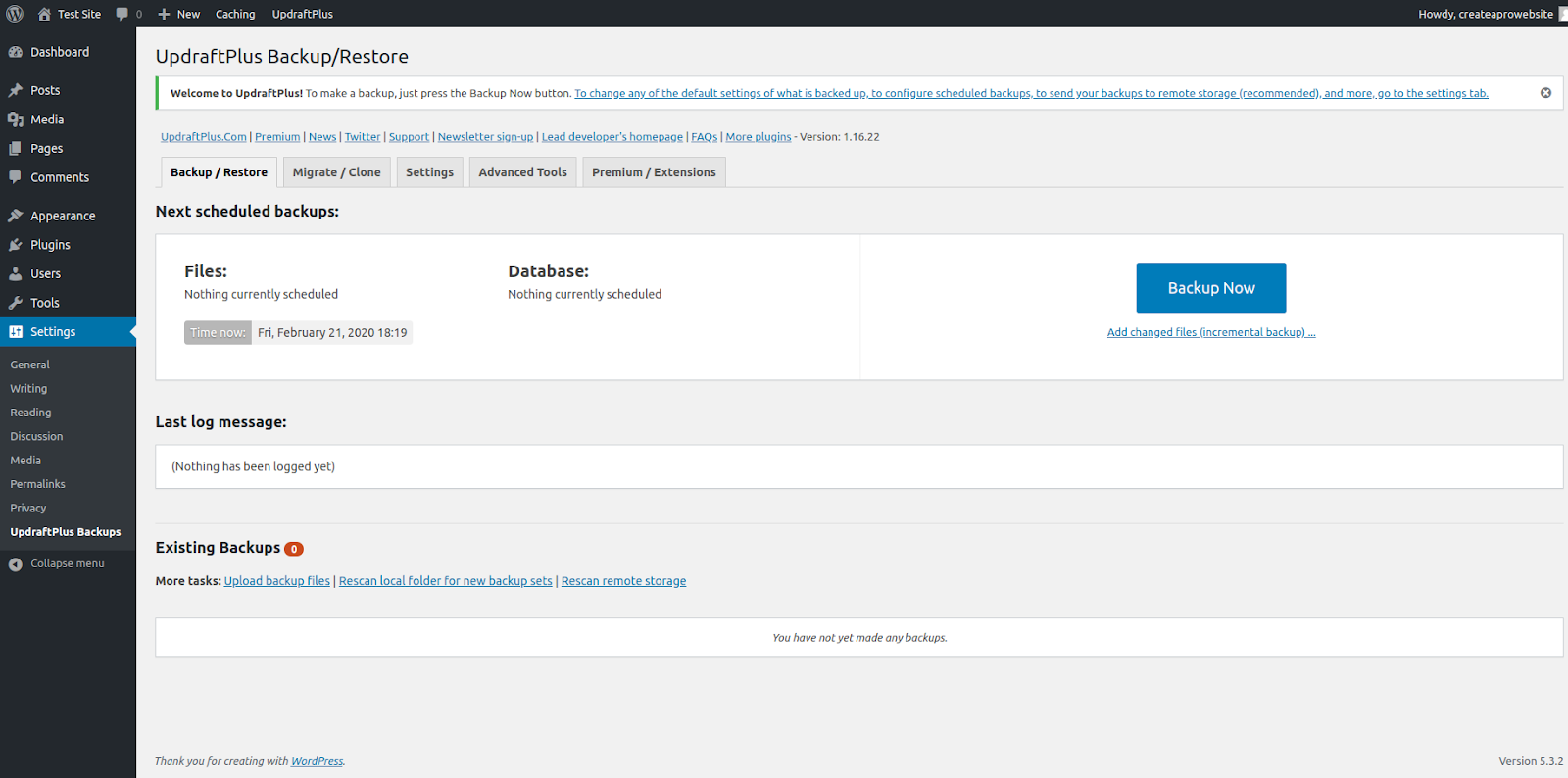Image resolution: width=1568 pixels, height=778 pixels.
Task: Open the UpdraftPlus Backups submenu item
Action: (66, 532)
